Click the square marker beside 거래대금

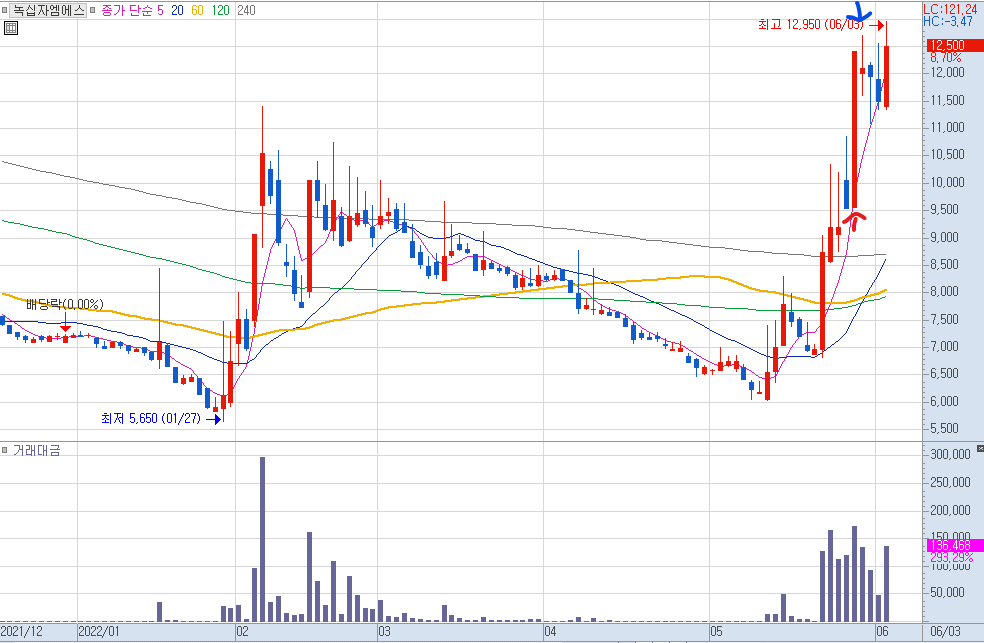[5, 450]
